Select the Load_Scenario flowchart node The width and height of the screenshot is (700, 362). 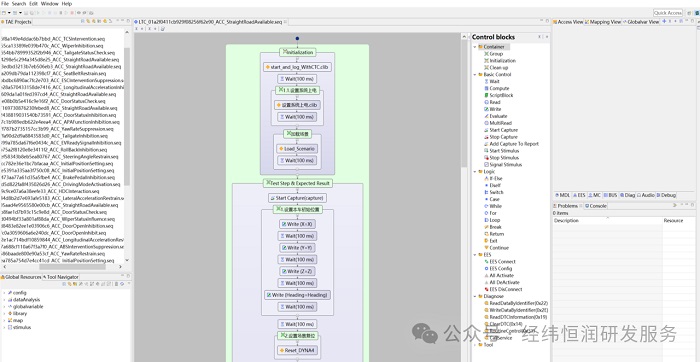297,149
